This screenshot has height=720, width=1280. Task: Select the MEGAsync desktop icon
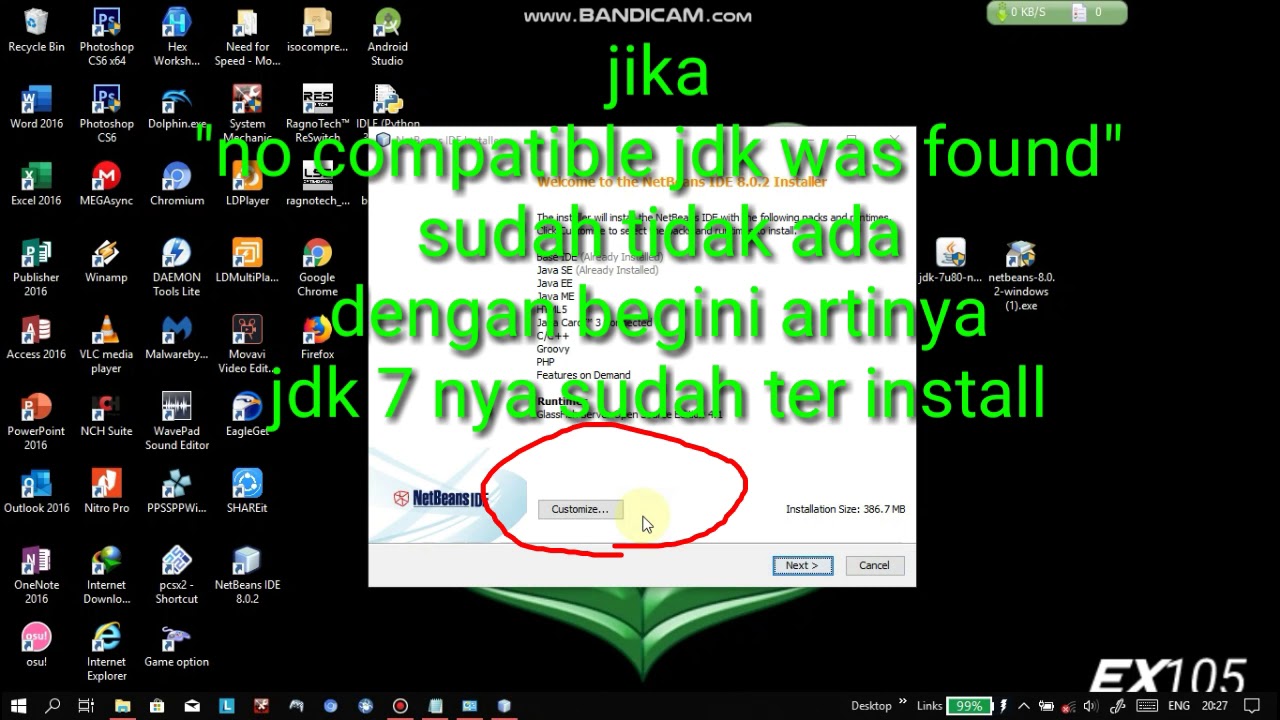(106, 185)
